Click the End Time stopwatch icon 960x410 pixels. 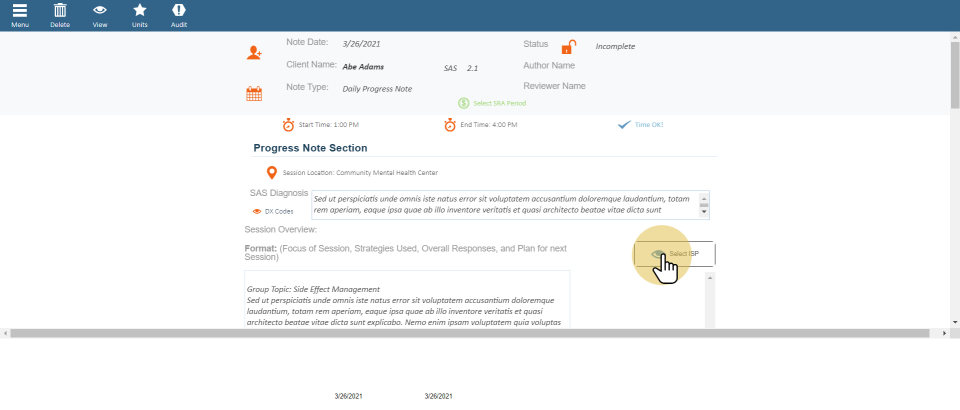450,125
